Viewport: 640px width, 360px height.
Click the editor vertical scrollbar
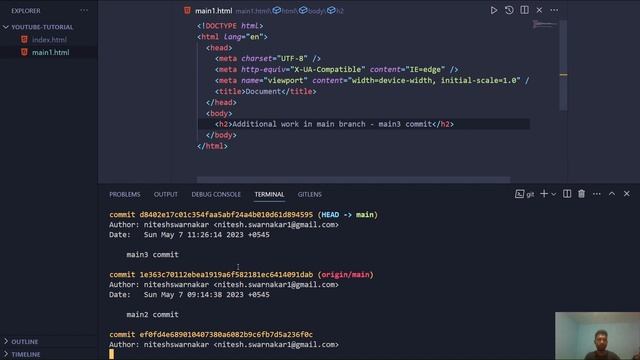pos(563,65)
